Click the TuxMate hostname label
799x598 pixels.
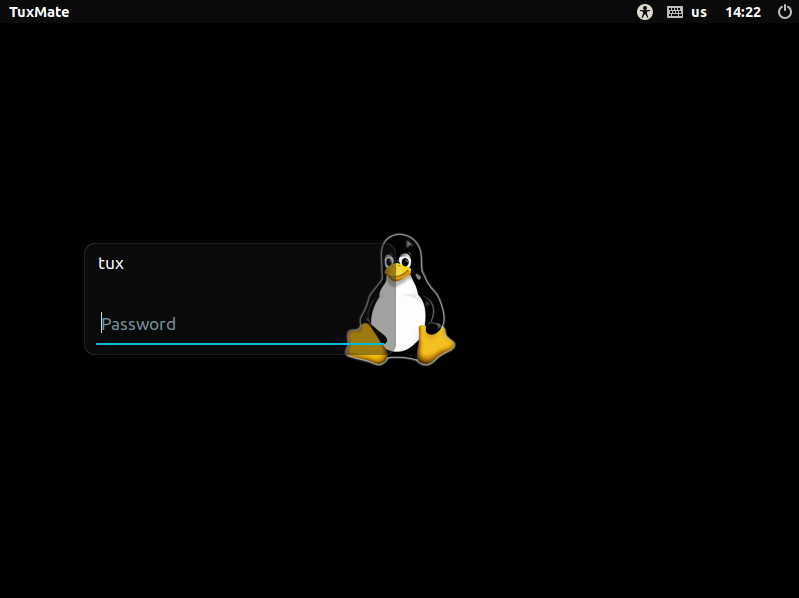click(39, 12)
